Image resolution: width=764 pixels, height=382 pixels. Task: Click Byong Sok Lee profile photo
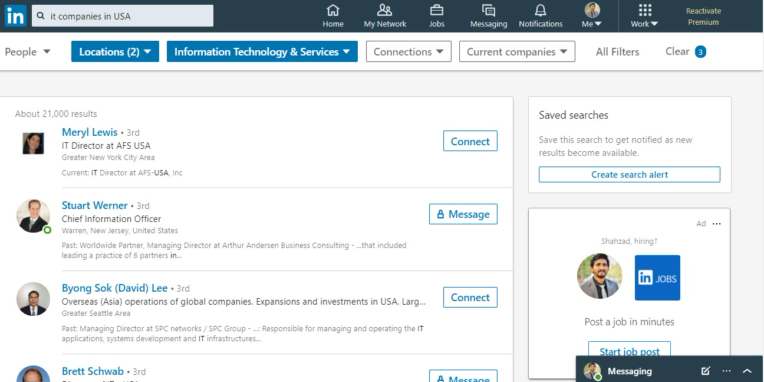coord(33,299)
